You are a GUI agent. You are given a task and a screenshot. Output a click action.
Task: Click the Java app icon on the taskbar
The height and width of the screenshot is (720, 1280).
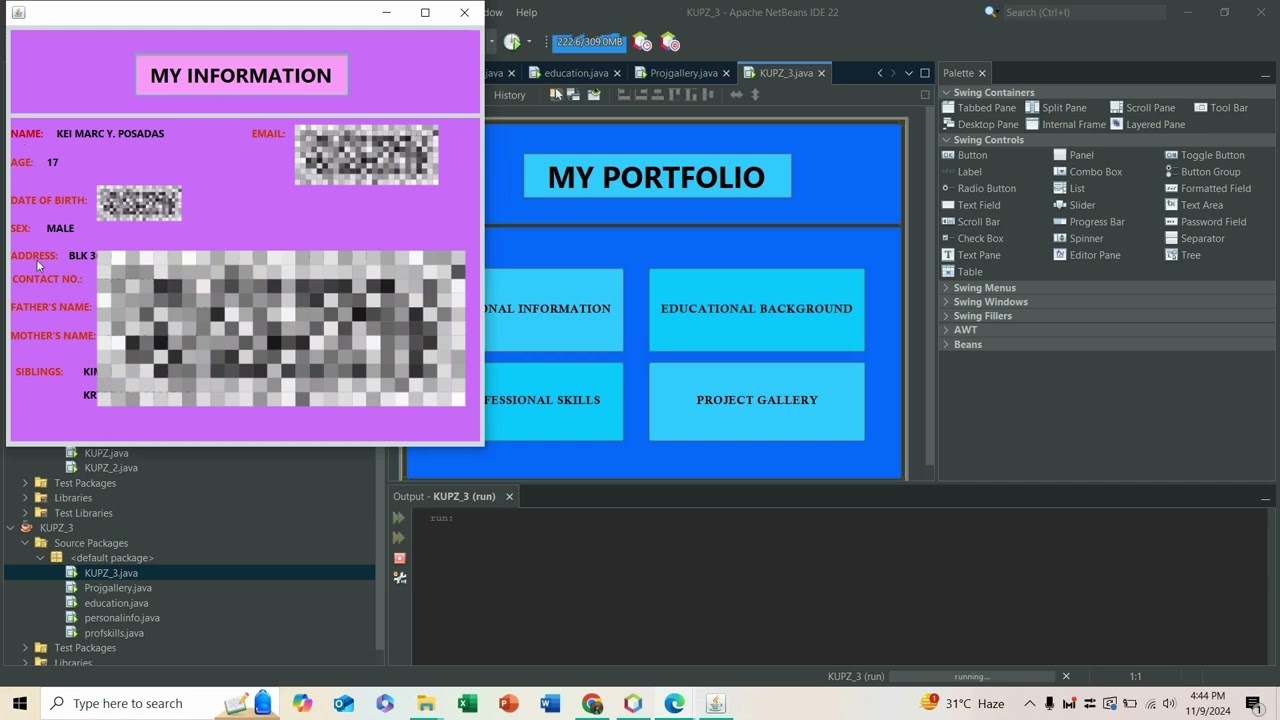pos(715,703)
